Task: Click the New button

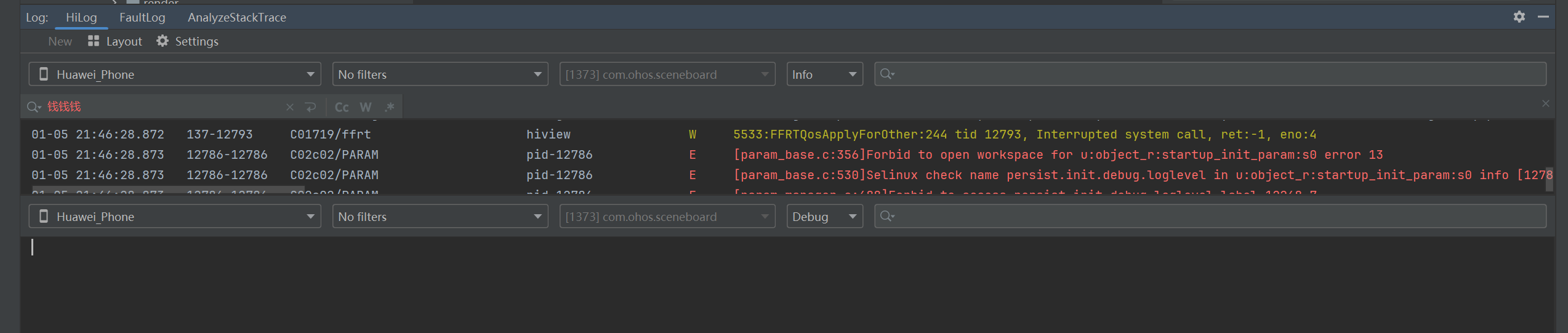Action: pyautogui.click(x=60, y=41)
